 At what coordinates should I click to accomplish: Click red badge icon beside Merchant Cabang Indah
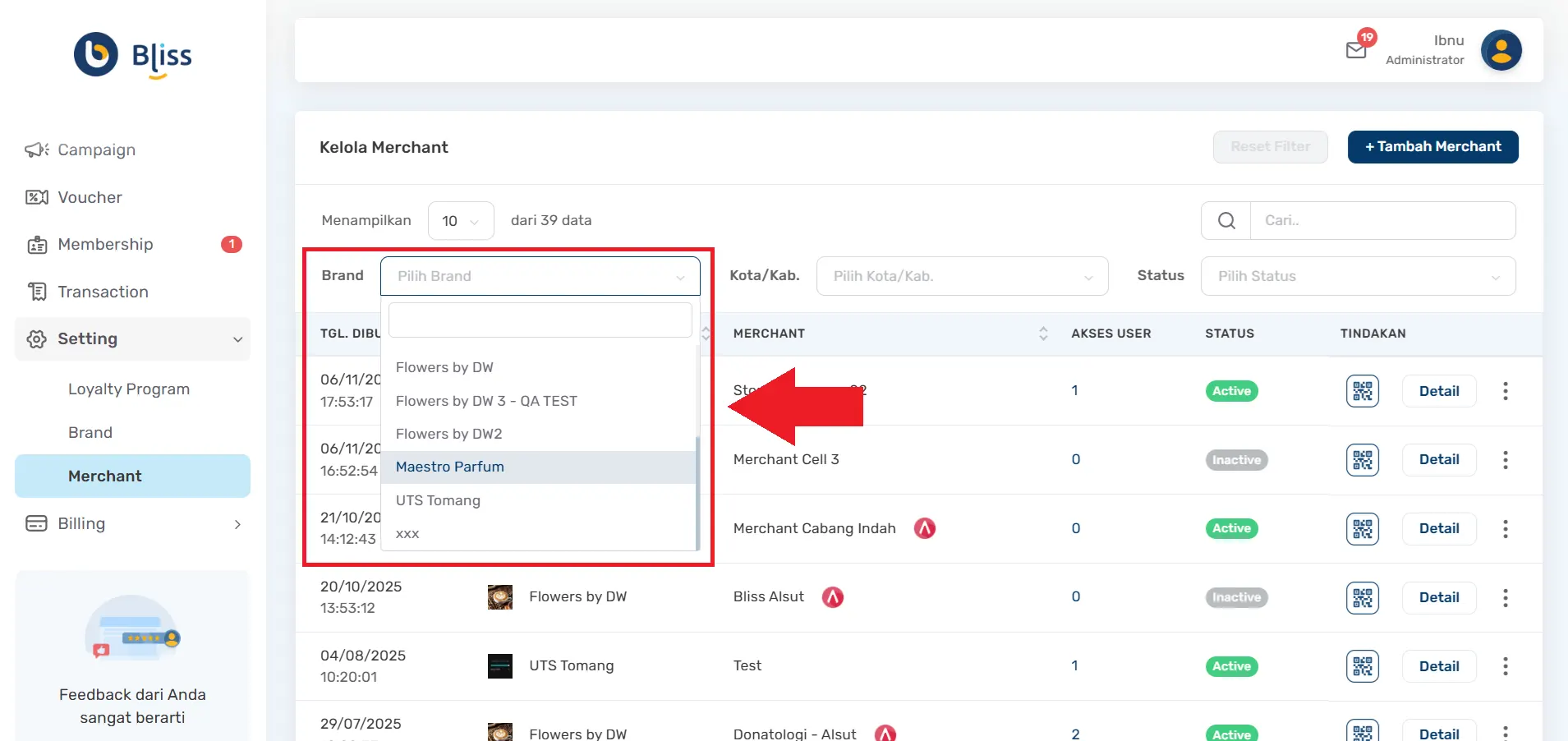coord(925,528)
